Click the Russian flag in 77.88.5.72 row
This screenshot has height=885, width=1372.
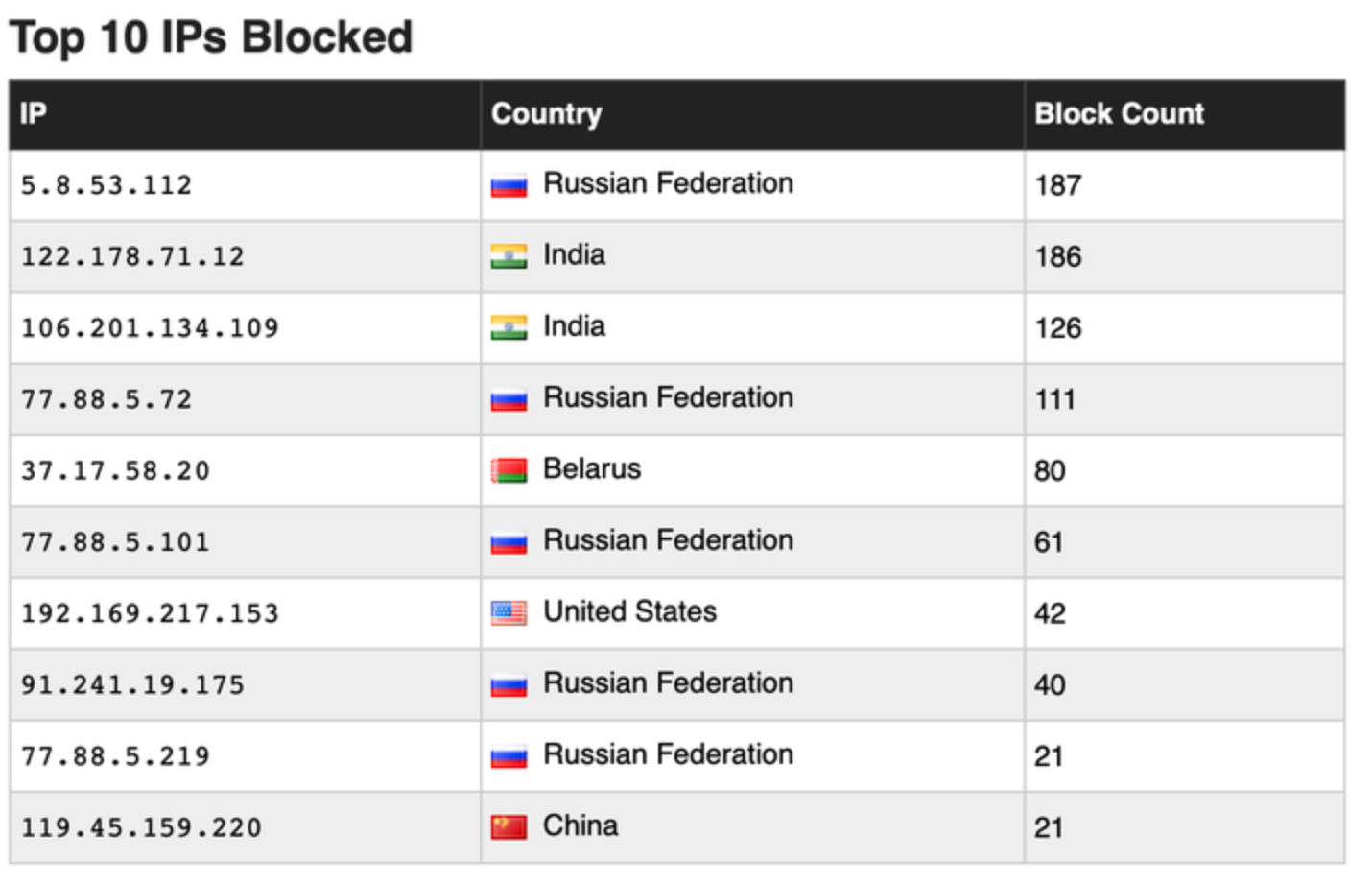click(x=509, y=398)
